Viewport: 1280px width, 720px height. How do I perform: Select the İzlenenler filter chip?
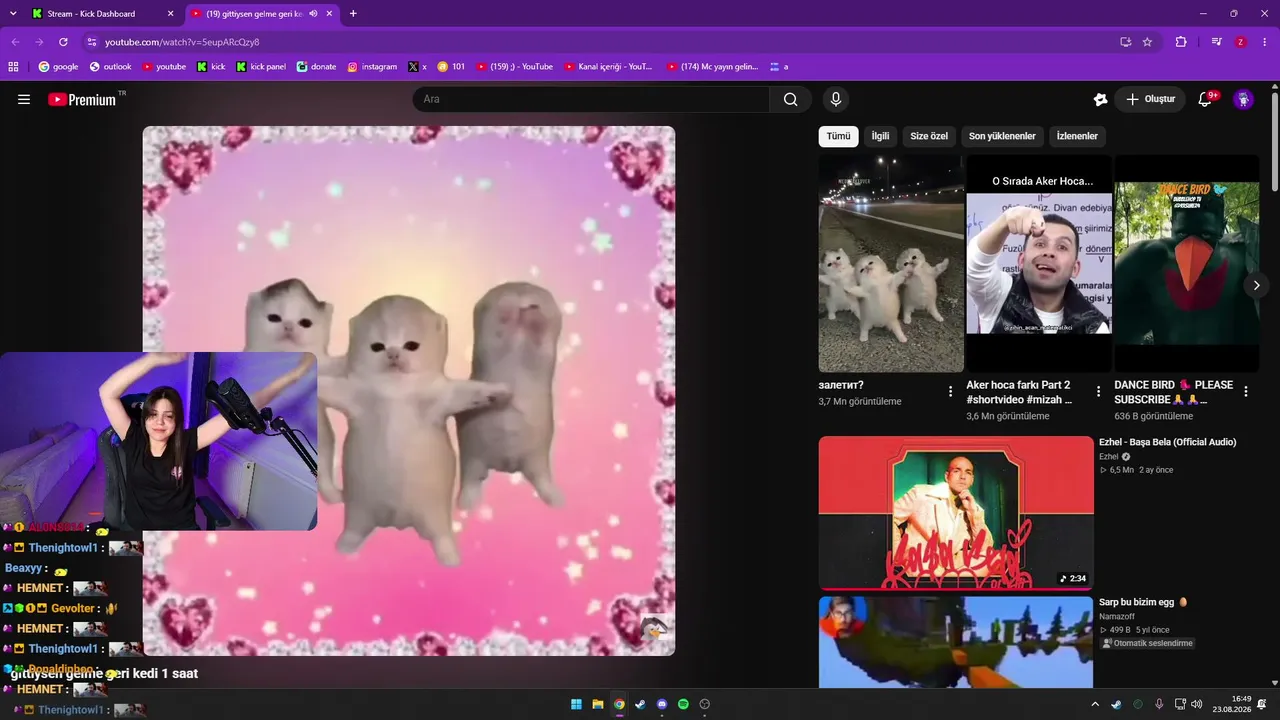[1077, 136]
